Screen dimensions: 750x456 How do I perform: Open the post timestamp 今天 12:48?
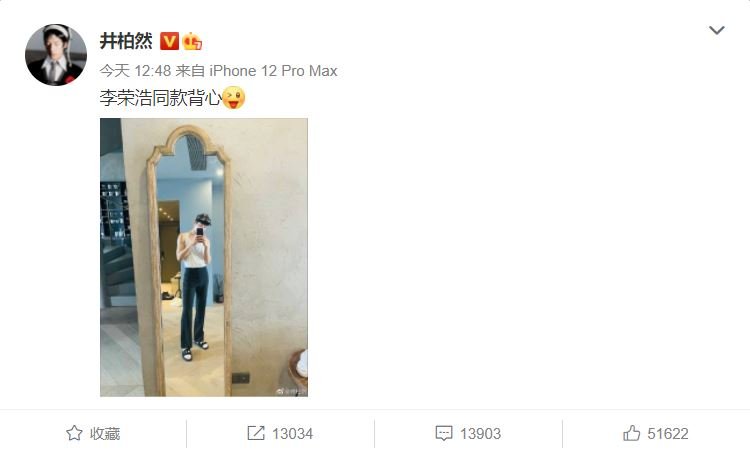[135, 71]
